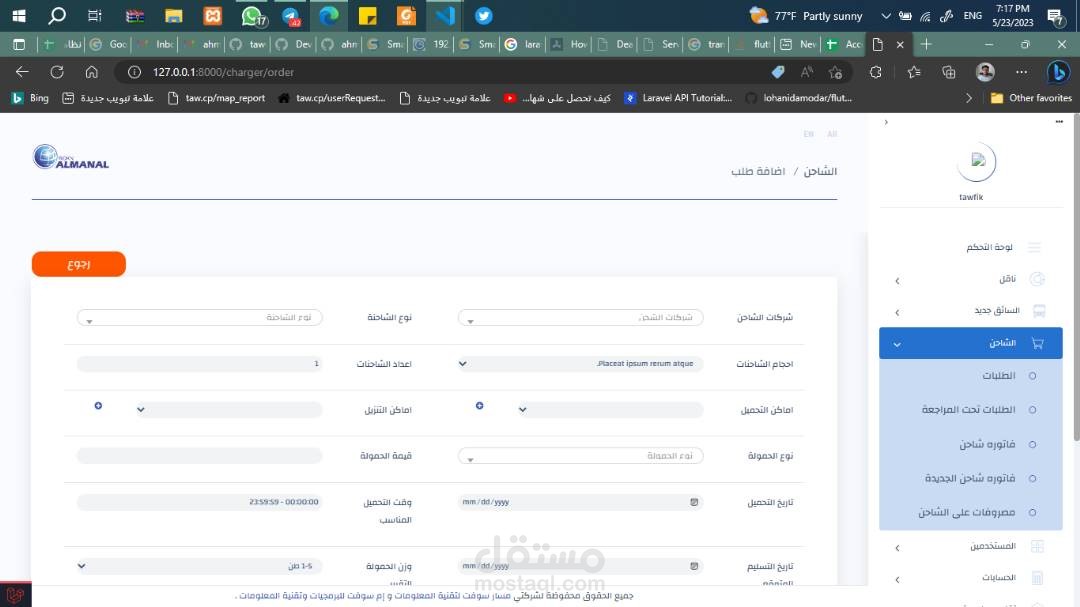
Task: Open the sidebar three-dots options
Action: 1059,122
